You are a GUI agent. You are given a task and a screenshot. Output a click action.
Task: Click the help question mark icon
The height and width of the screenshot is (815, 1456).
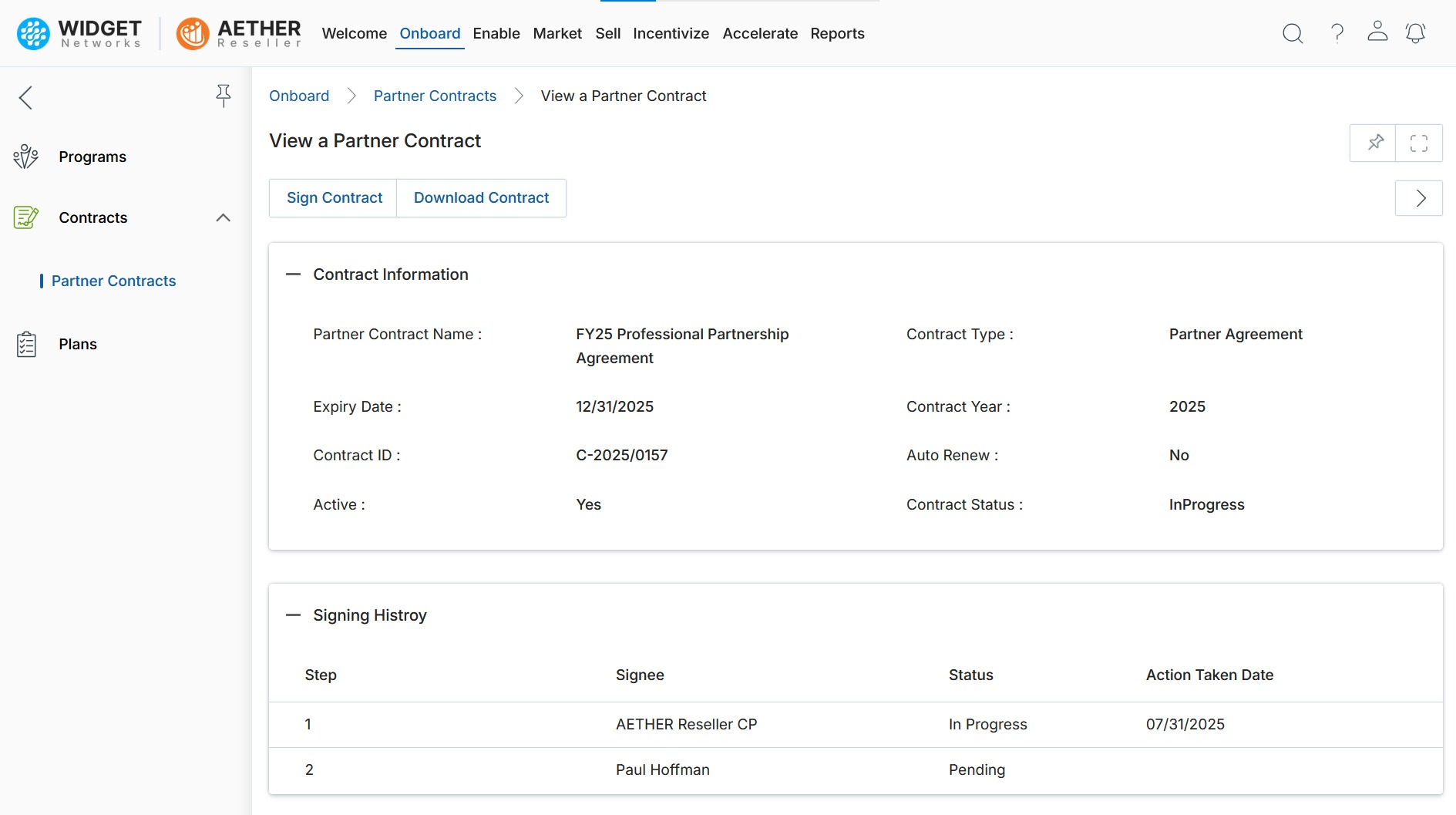1337,33
